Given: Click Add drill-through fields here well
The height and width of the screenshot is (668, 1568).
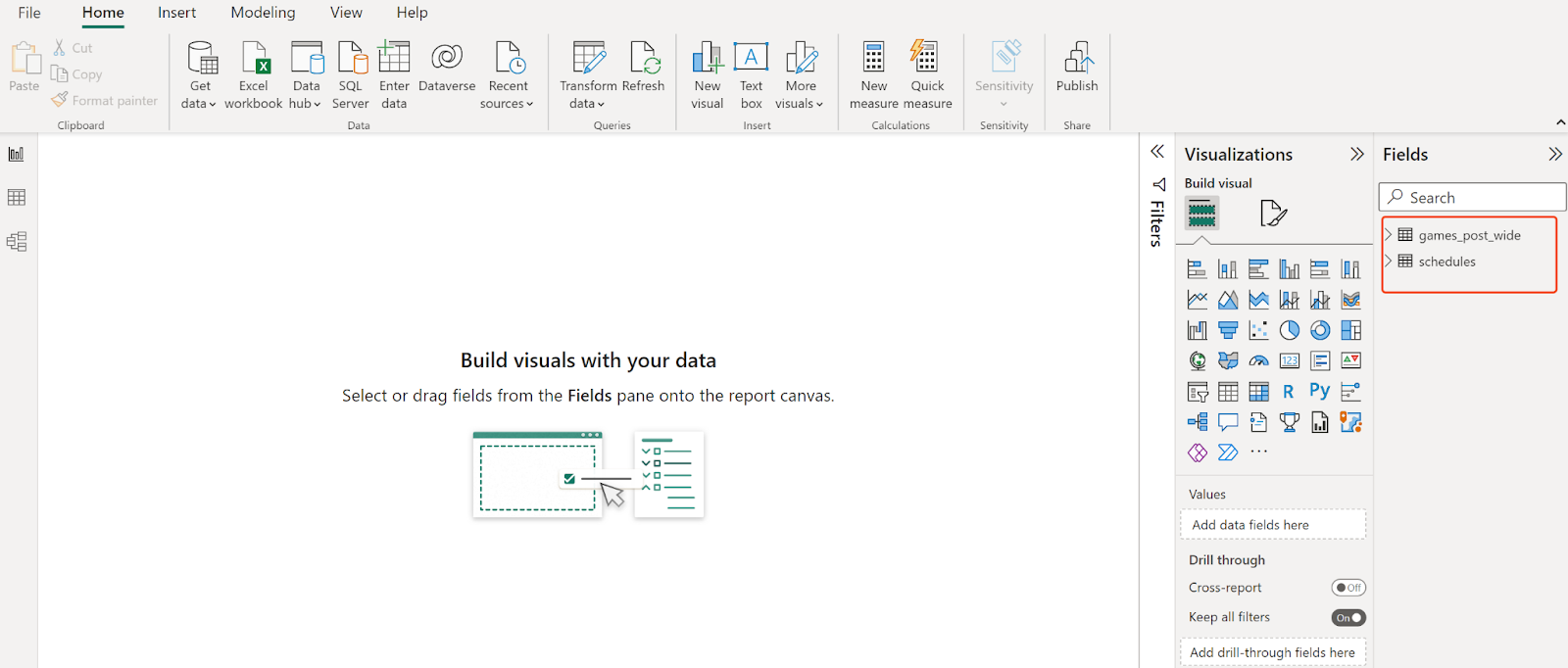Looking at the screenshot, I should (1272, 652).
